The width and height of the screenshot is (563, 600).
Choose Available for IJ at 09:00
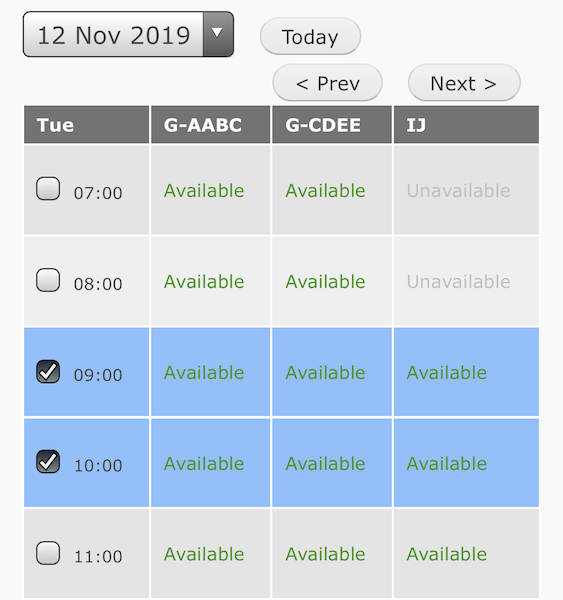tap(447, 373)
